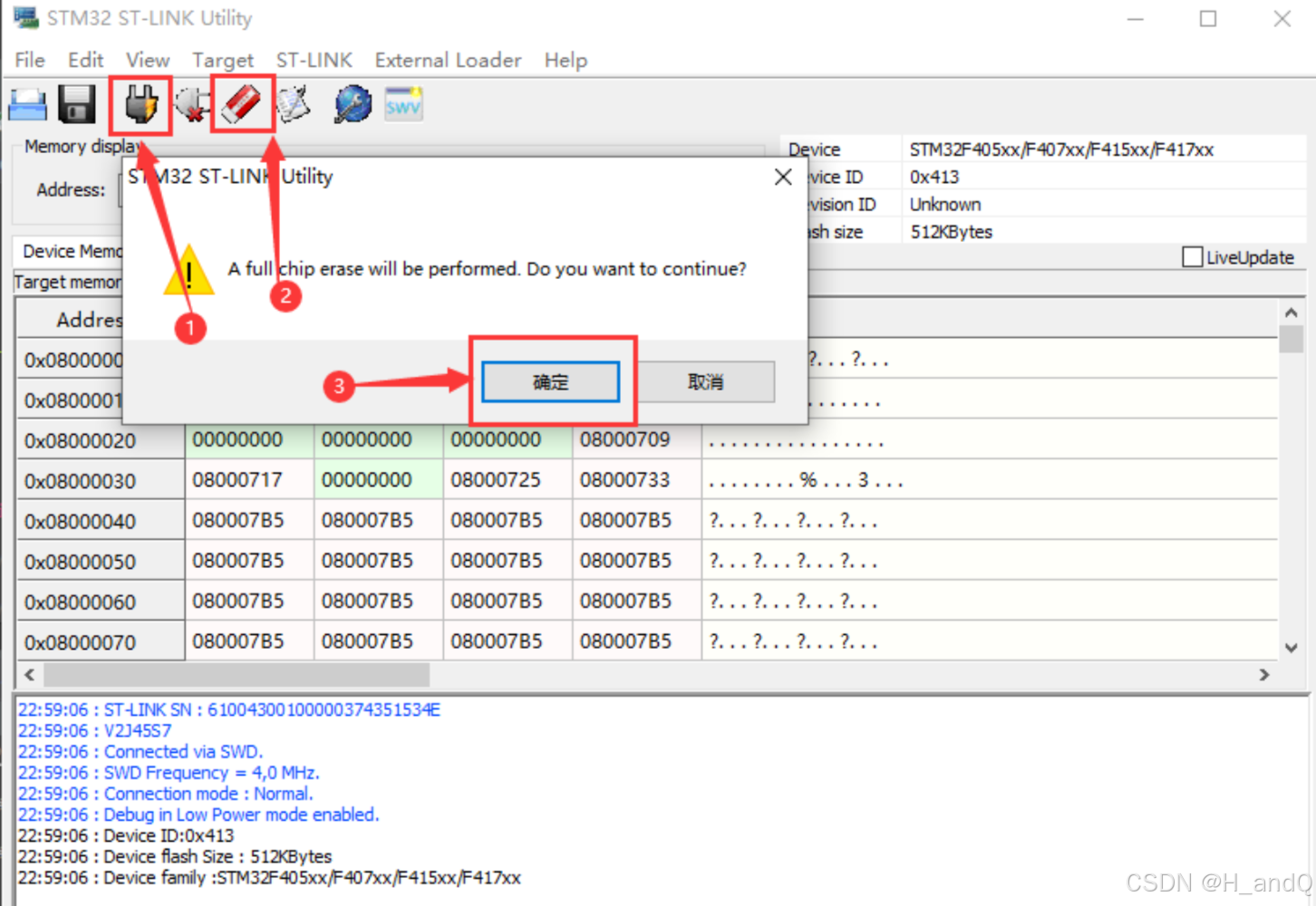
Task: Click the Device flash Size log line
Action: pyautogui.click(x=175, y=856)
